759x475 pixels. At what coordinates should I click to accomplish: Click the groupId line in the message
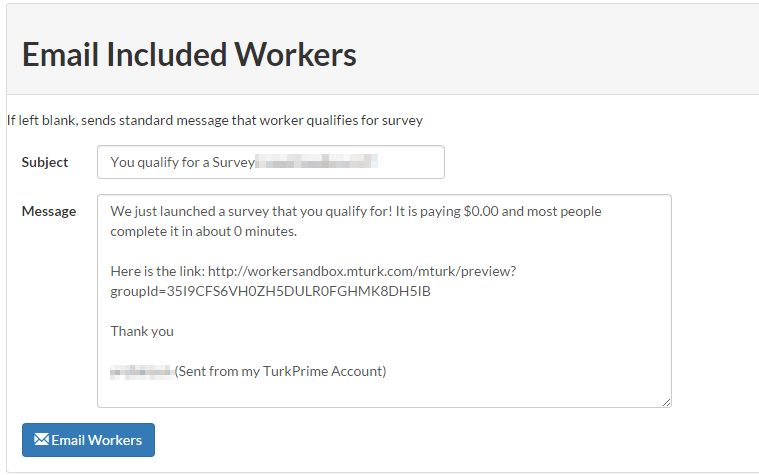270,292
